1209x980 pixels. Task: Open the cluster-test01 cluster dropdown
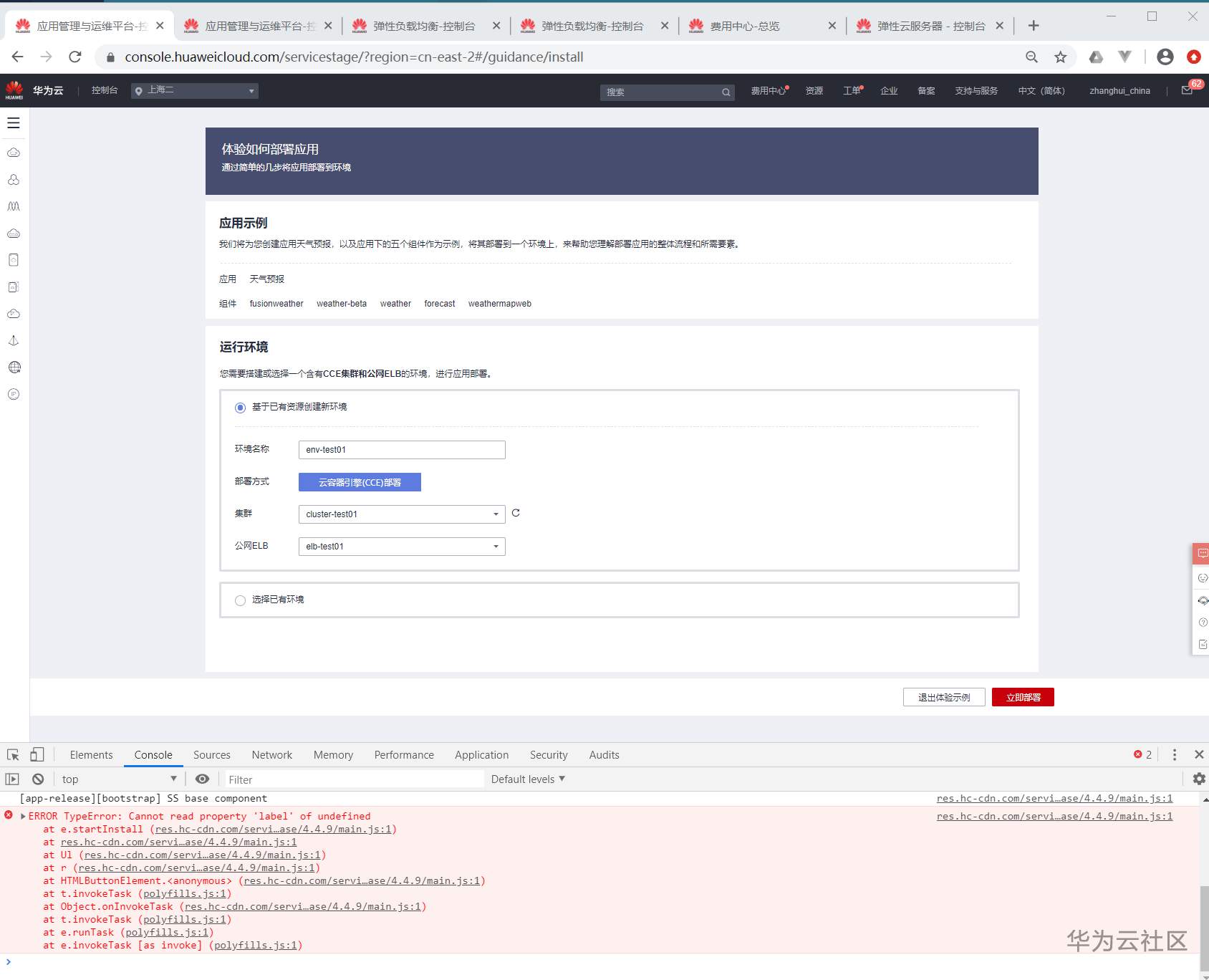pos(402,514)
